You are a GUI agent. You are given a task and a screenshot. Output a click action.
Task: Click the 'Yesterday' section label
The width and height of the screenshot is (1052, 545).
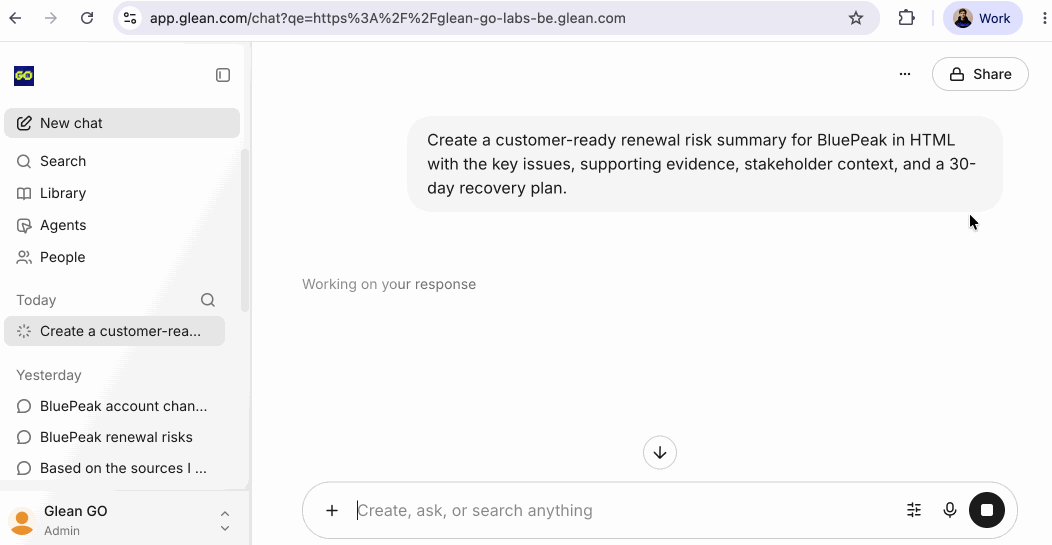point(49,375)
